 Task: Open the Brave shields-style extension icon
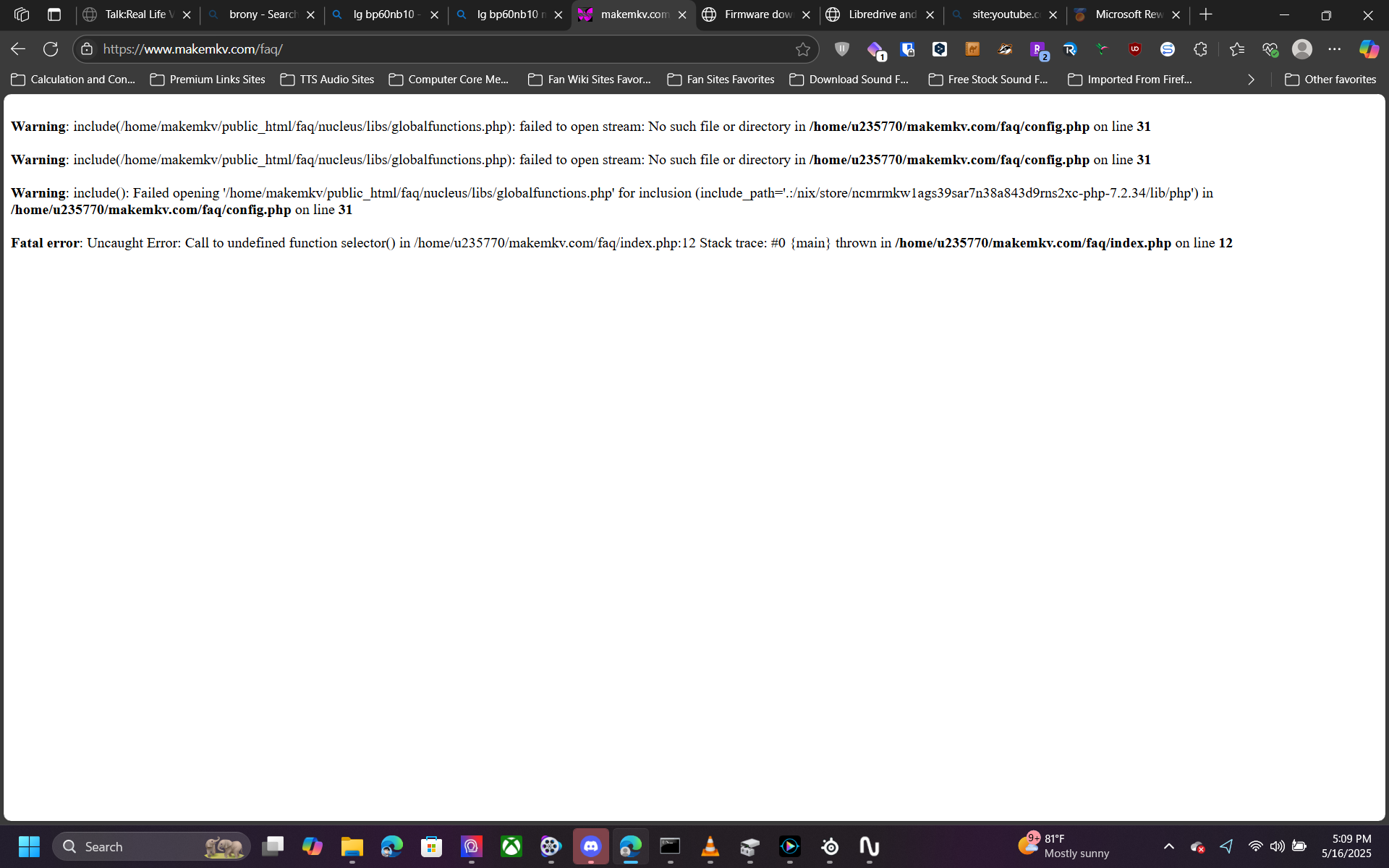(x=842, y=49)
